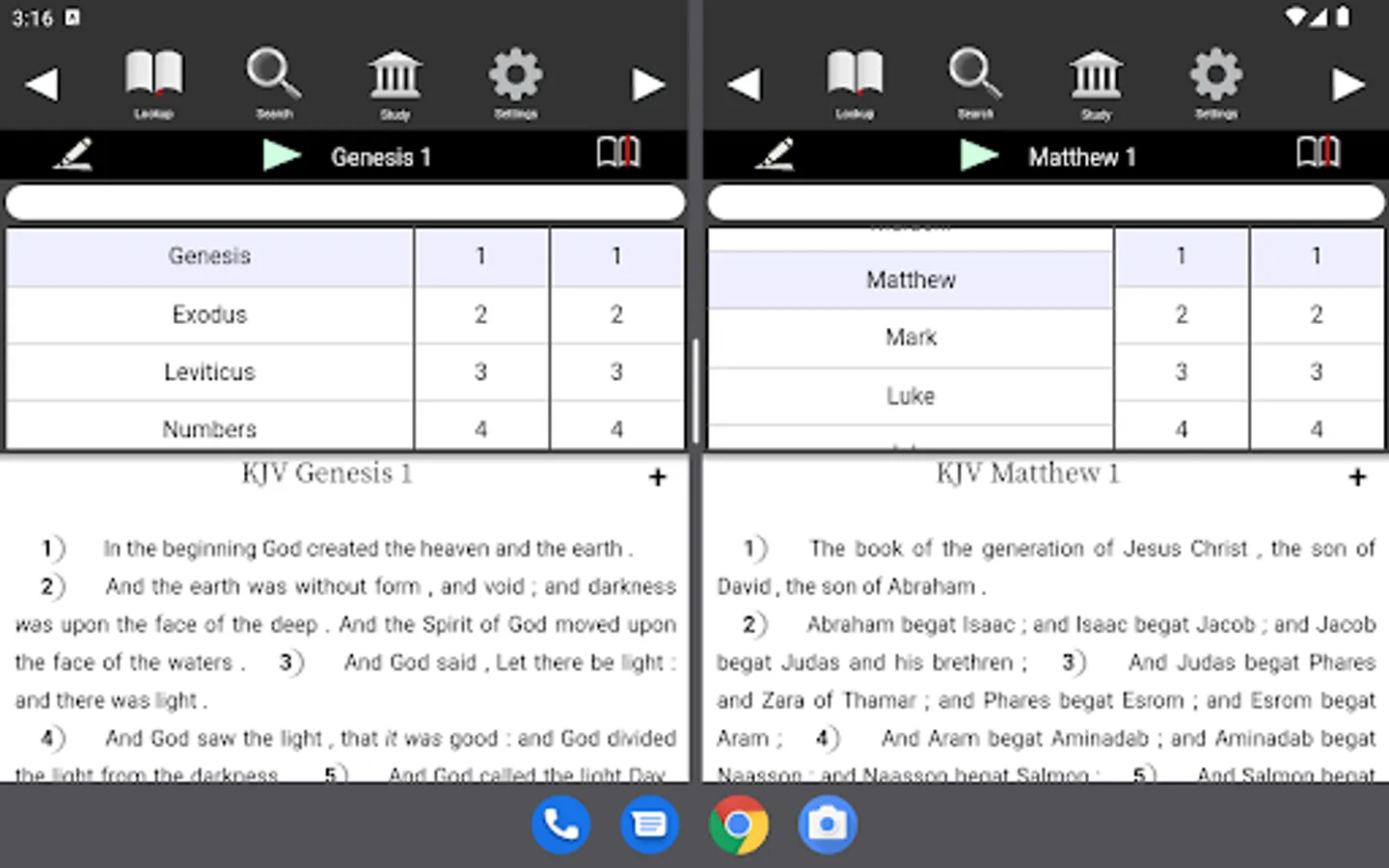
Task: Select chapter 4 in the Matthew pane
Action: click(x=1182, y=426)
